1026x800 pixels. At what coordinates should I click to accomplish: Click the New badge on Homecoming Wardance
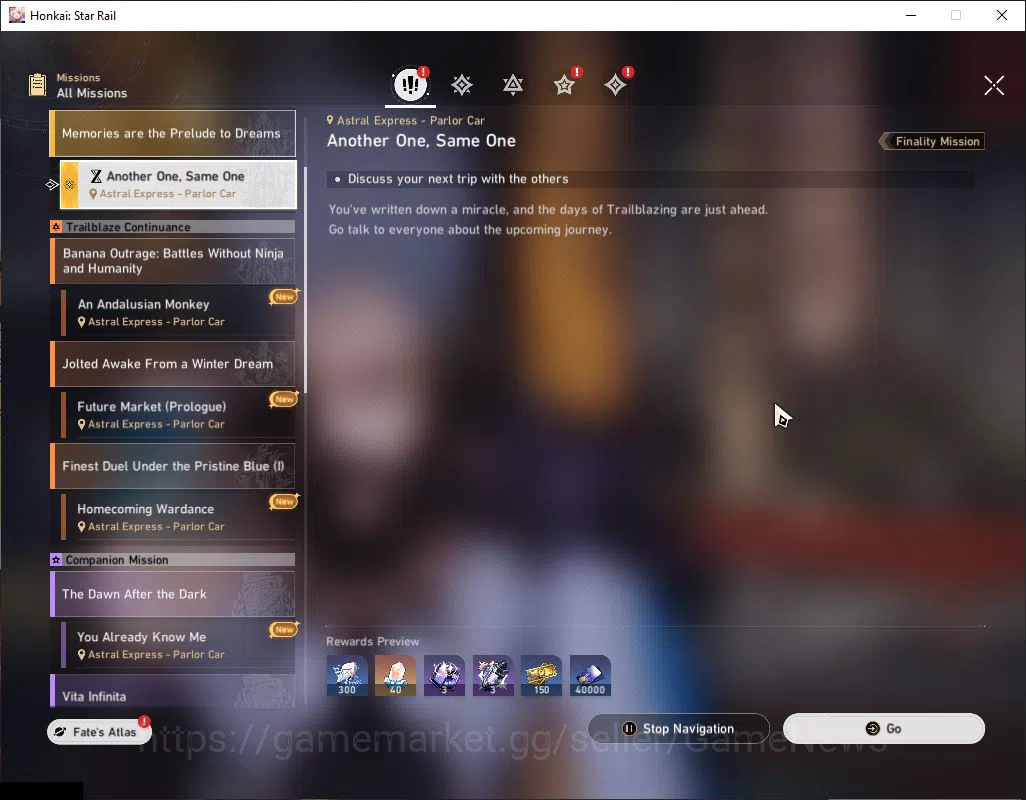click(x=284, y=502)
